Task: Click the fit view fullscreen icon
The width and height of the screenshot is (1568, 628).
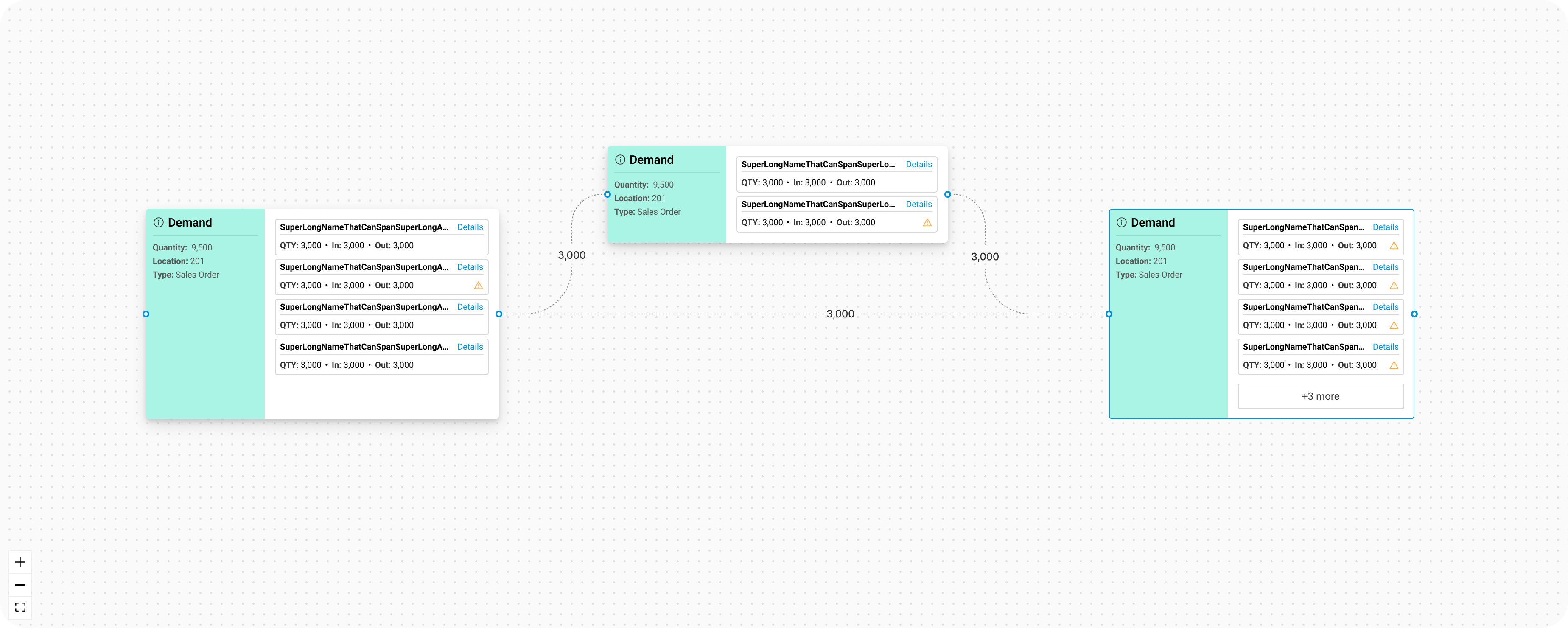Action: click(20, 607)
